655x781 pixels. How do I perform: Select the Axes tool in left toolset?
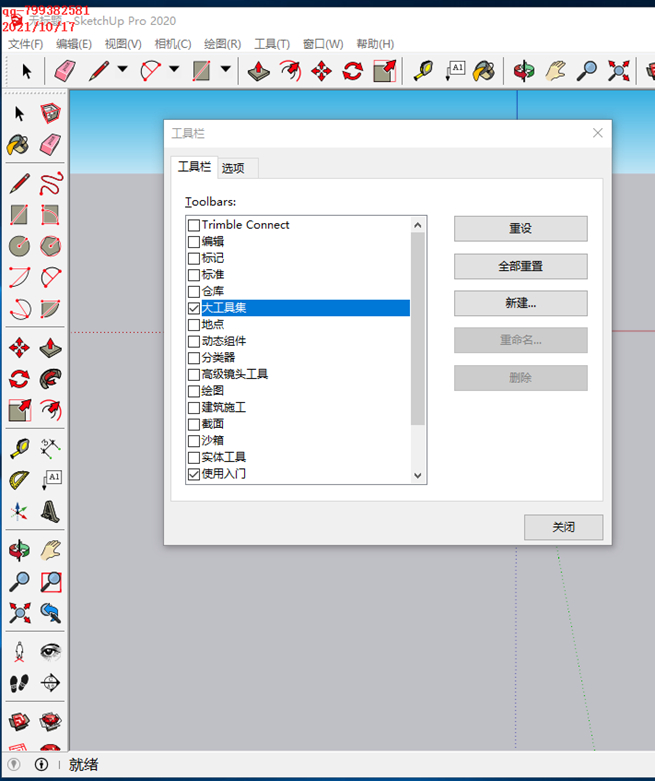(x=19, y=511)
